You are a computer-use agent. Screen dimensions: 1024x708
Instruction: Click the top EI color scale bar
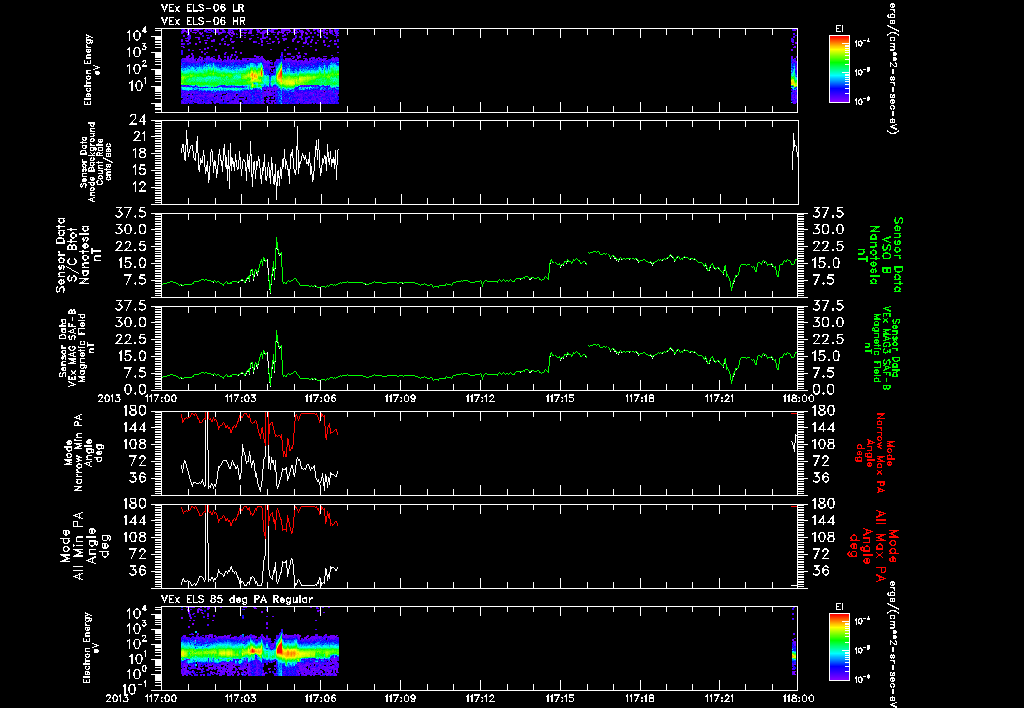(840, 69)
